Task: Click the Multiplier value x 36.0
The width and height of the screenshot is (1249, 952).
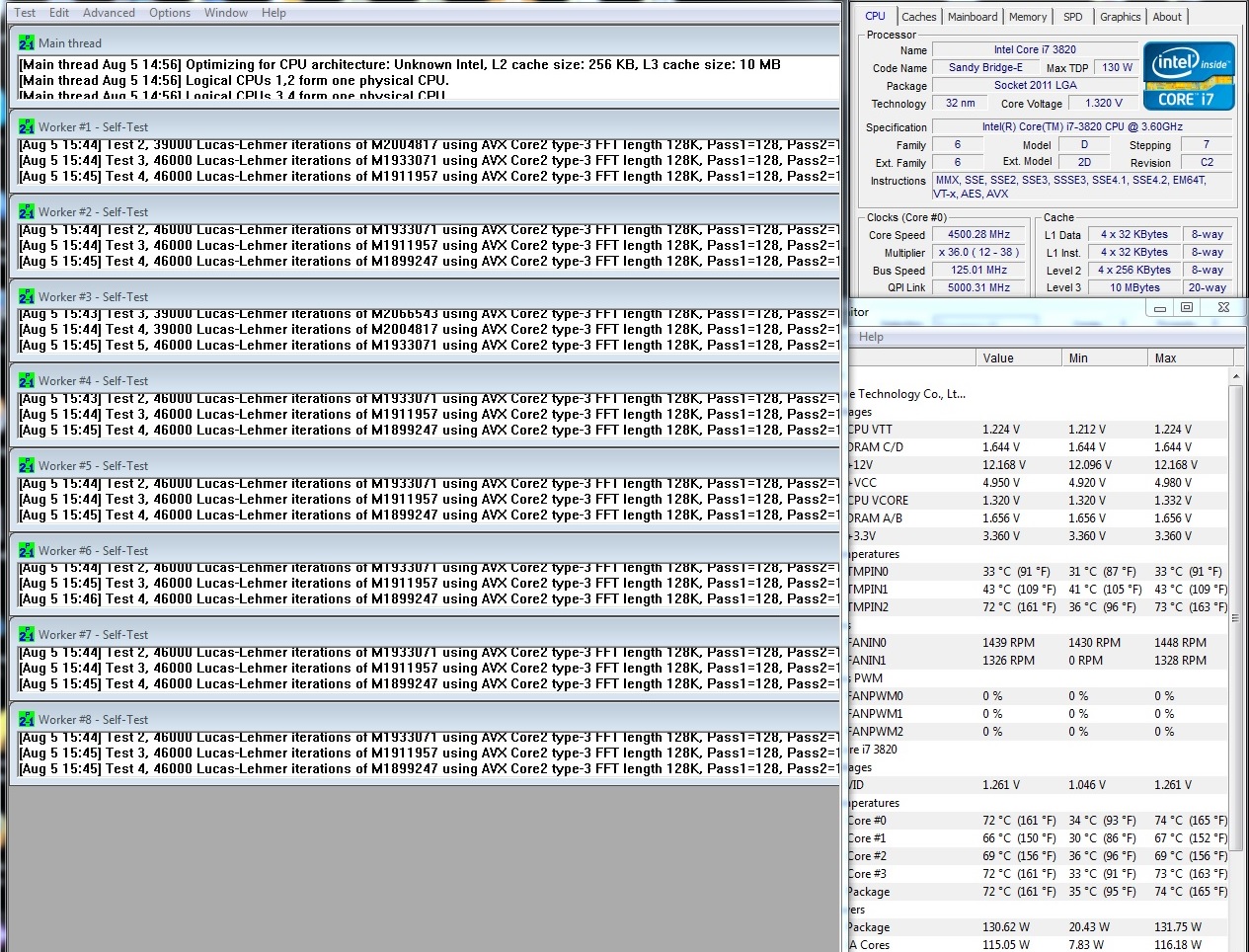Action: tap(978, 252)
